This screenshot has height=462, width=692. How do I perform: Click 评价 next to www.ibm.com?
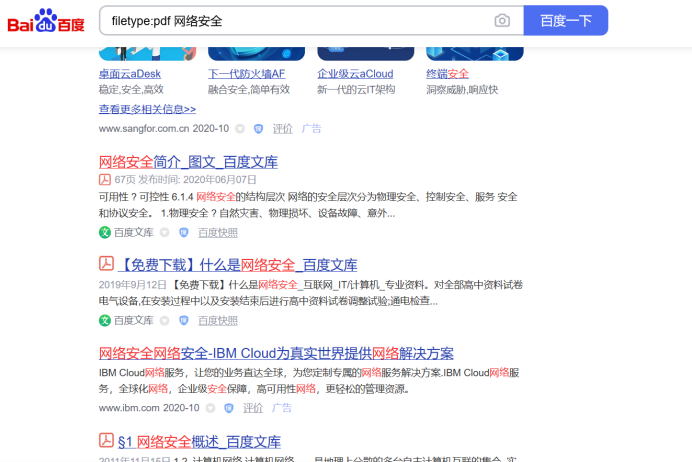click(253, 408)
